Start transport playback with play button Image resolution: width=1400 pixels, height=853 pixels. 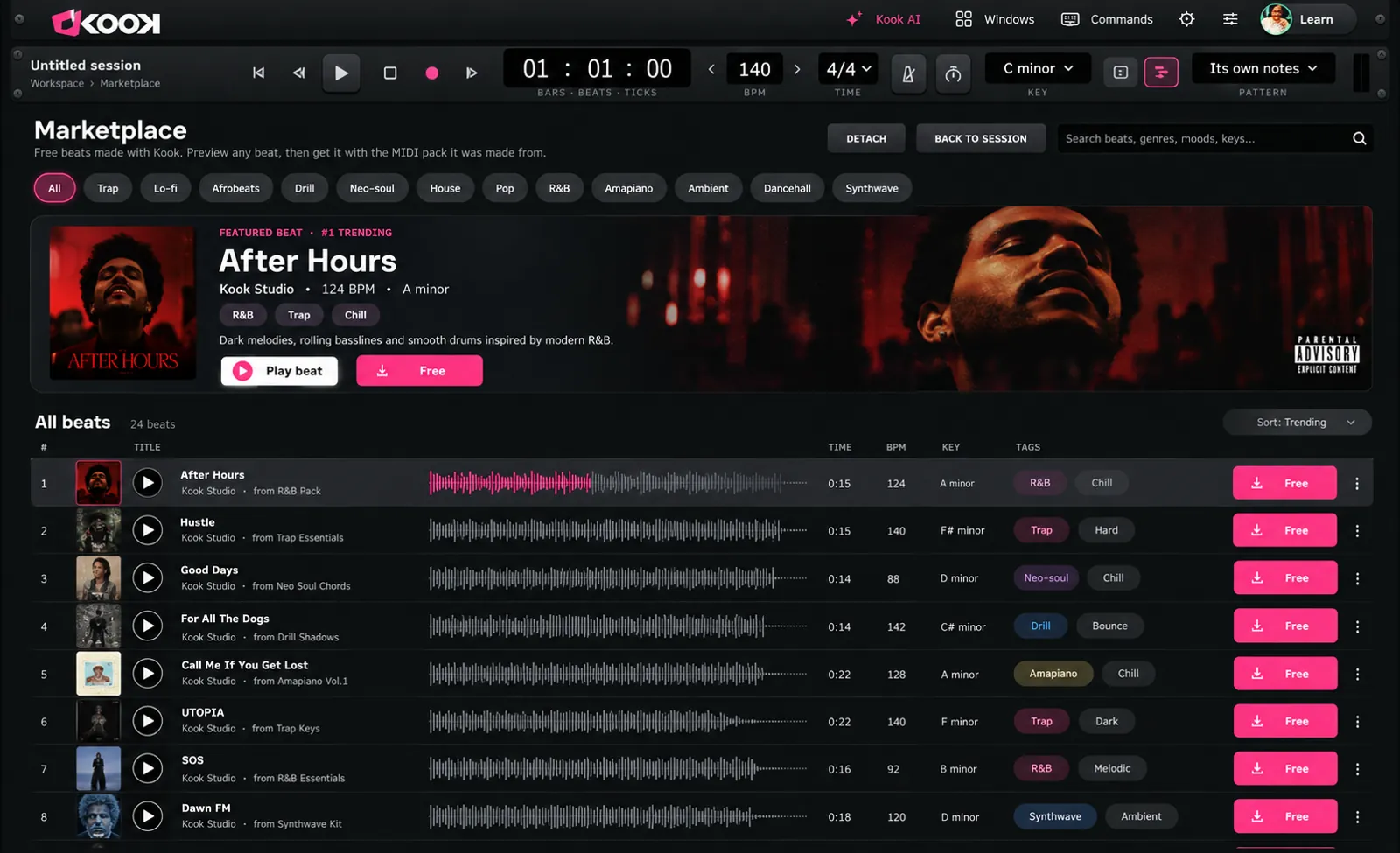(x=341, y=73)
